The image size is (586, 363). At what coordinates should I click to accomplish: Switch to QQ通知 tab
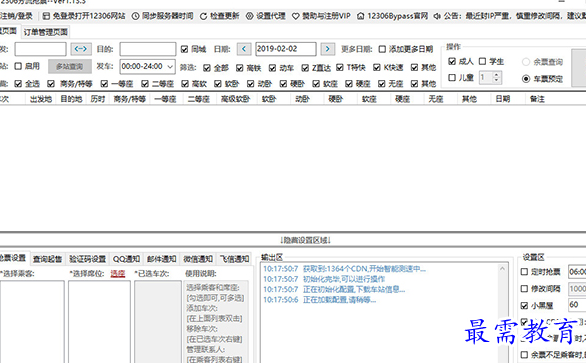point(126,259)
